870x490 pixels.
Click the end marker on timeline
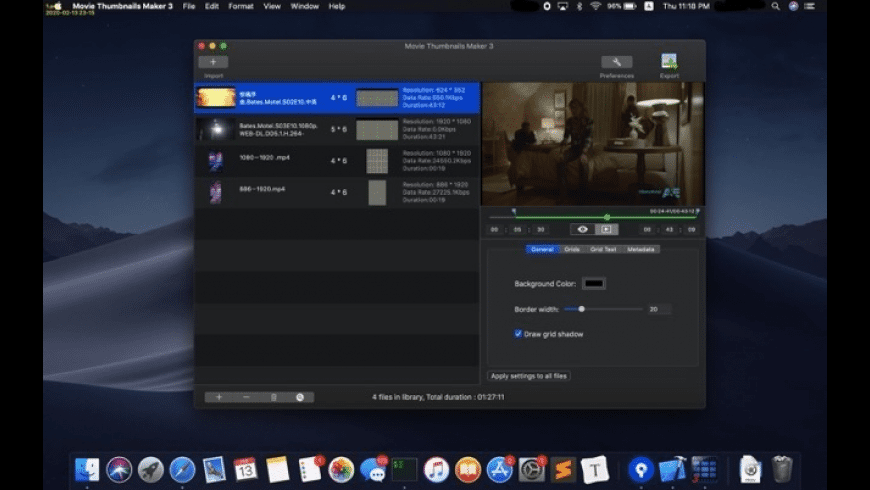[697, 211]
